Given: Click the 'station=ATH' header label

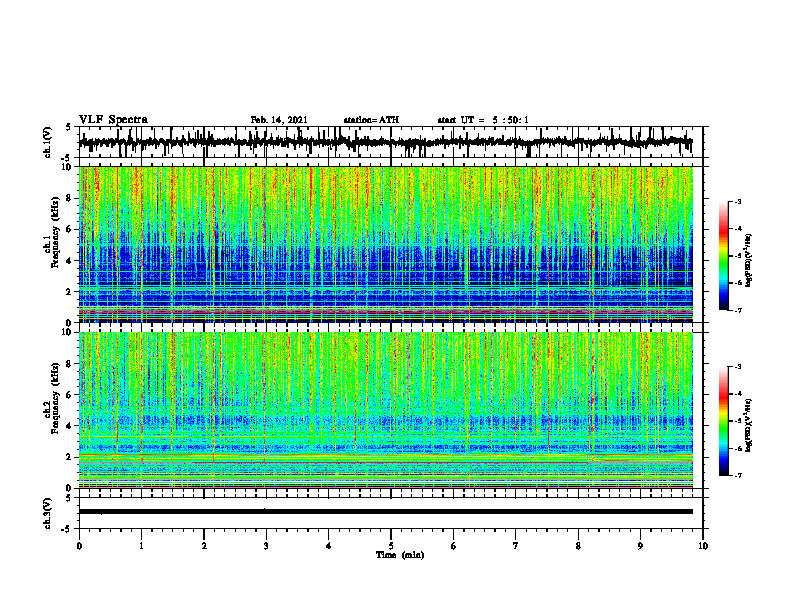Looking at the screenshot, I should tap(371, 120).
